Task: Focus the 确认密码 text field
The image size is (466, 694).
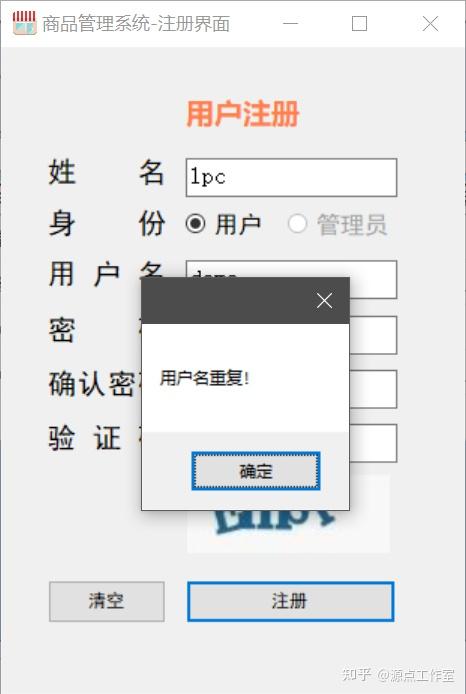Action: coord(373,389)
